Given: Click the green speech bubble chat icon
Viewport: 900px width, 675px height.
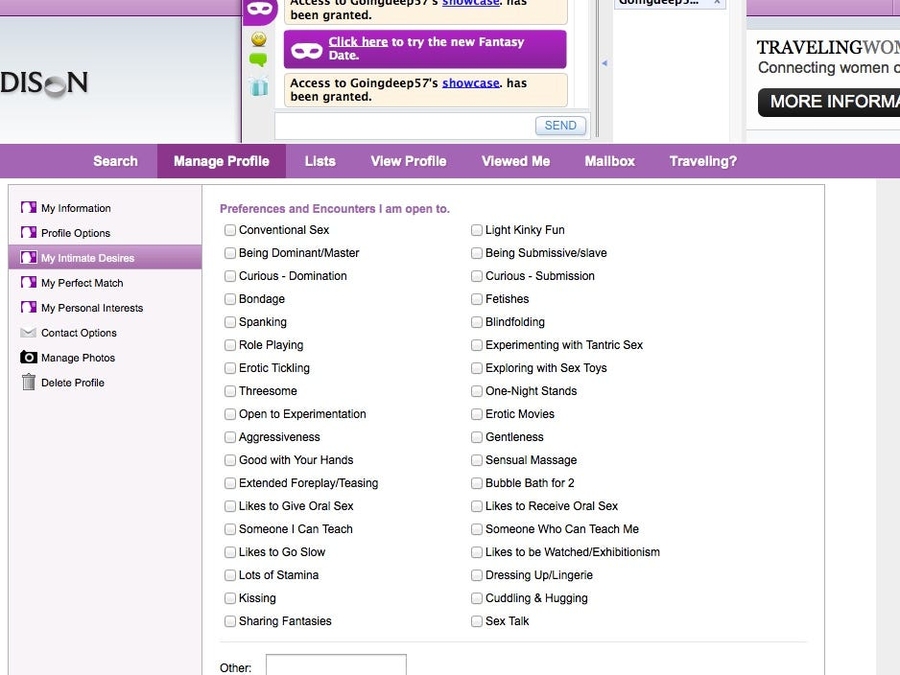Looking at the screenshot, I should pyautogui.click(x=259, y=61).
